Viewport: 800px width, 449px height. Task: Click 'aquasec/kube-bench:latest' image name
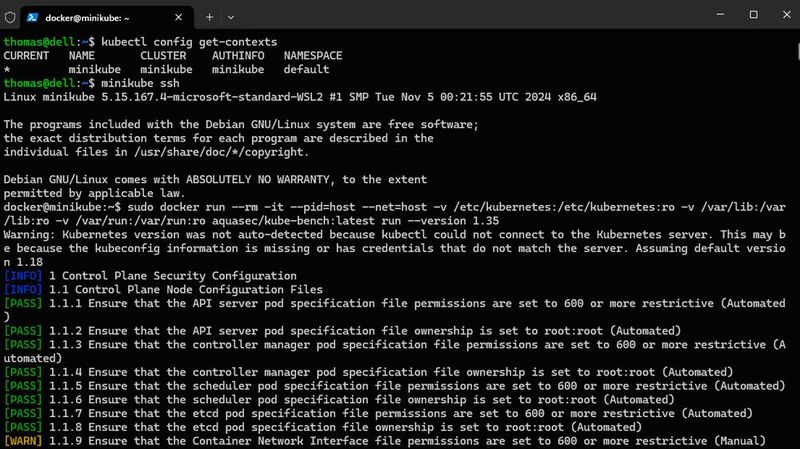tap(293, 221)
